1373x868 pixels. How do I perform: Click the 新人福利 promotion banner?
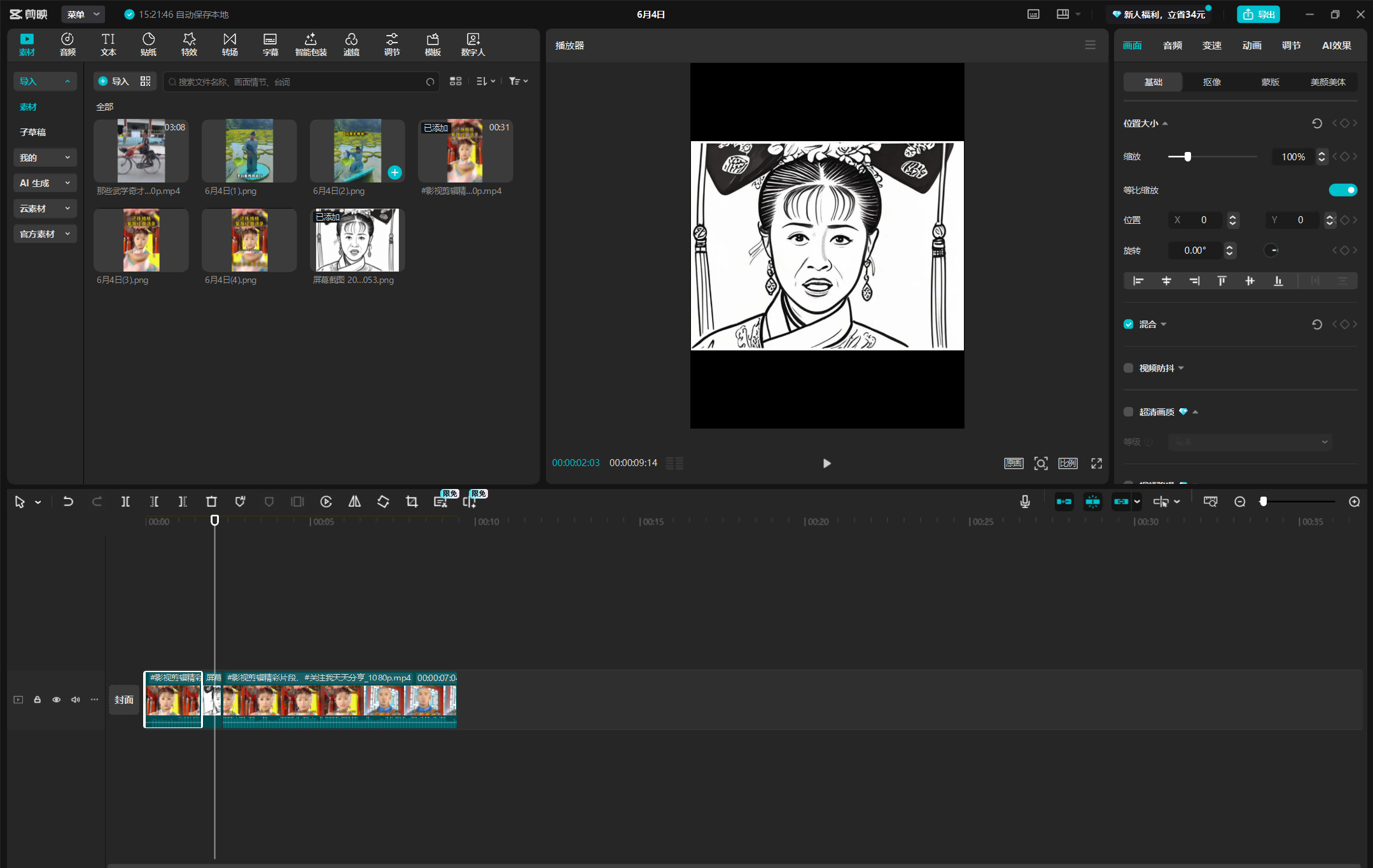(x=1159, y=14)
